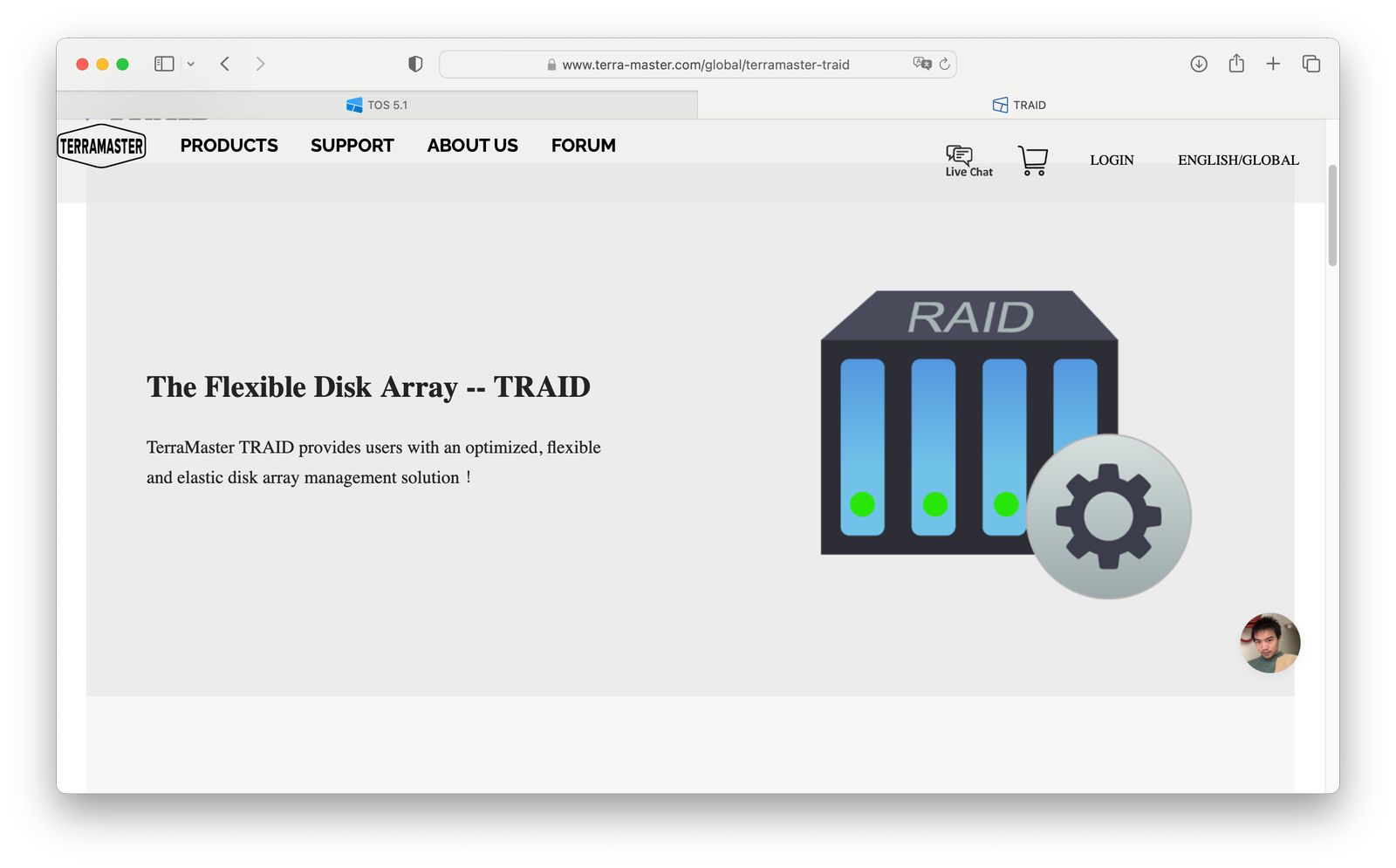Image resolution: width=1396 pixels, height=868 pixels.
Task: Minimize the Safari window
Action: [102, 64]
